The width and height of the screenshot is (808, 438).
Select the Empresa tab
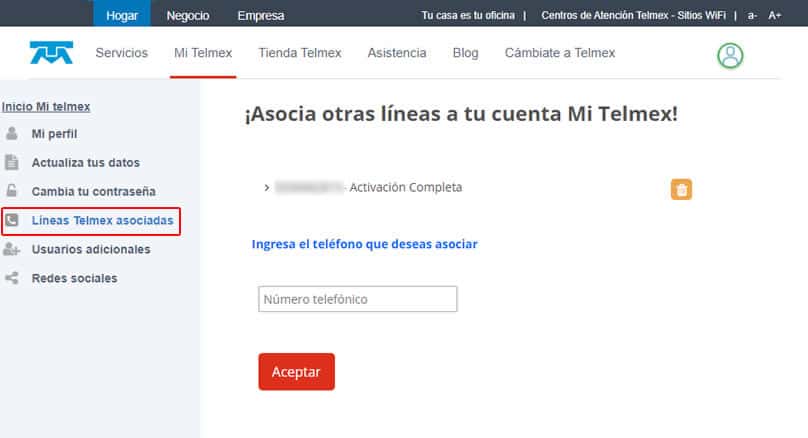260,15
